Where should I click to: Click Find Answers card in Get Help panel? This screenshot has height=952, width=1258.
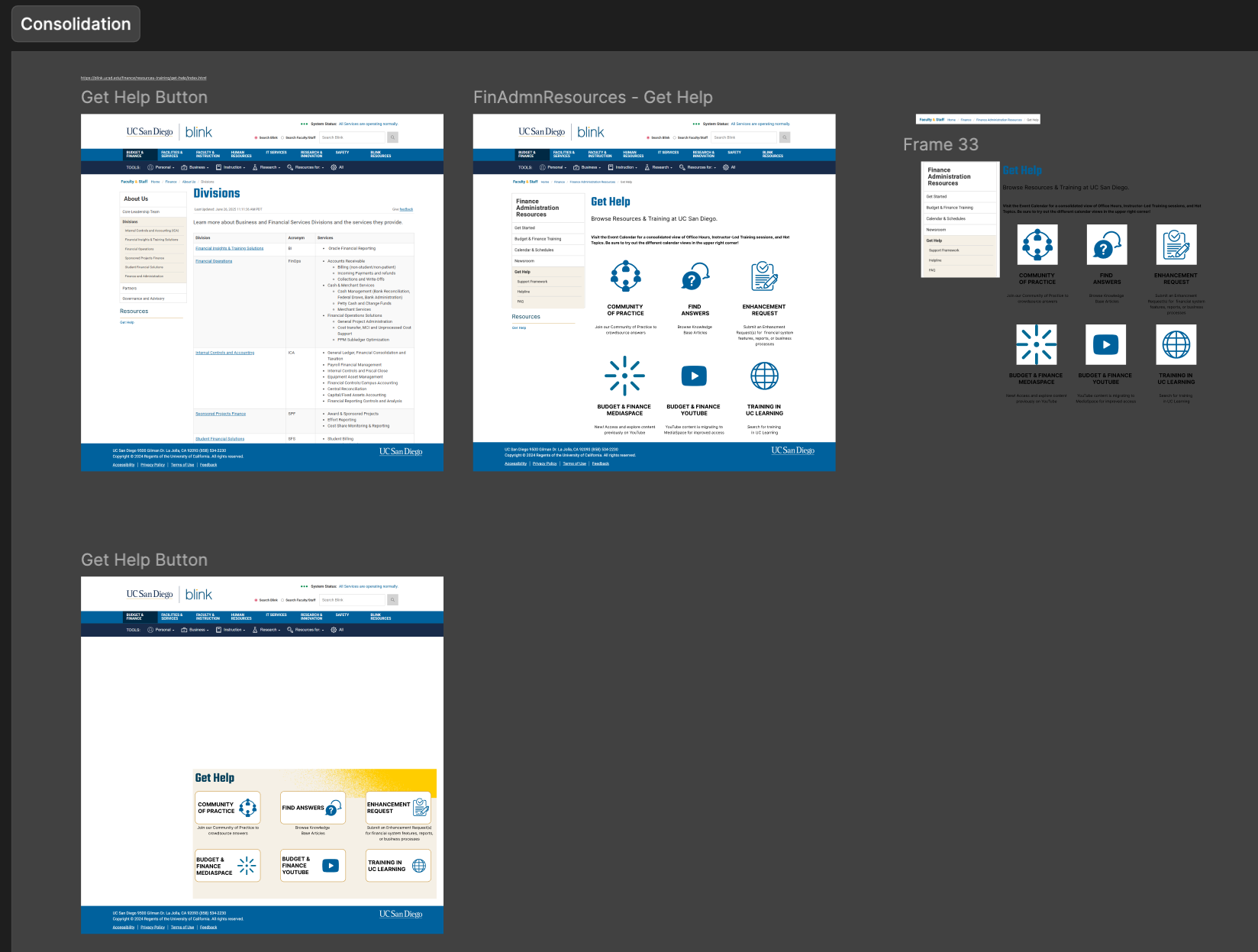[x=313, y=808]
